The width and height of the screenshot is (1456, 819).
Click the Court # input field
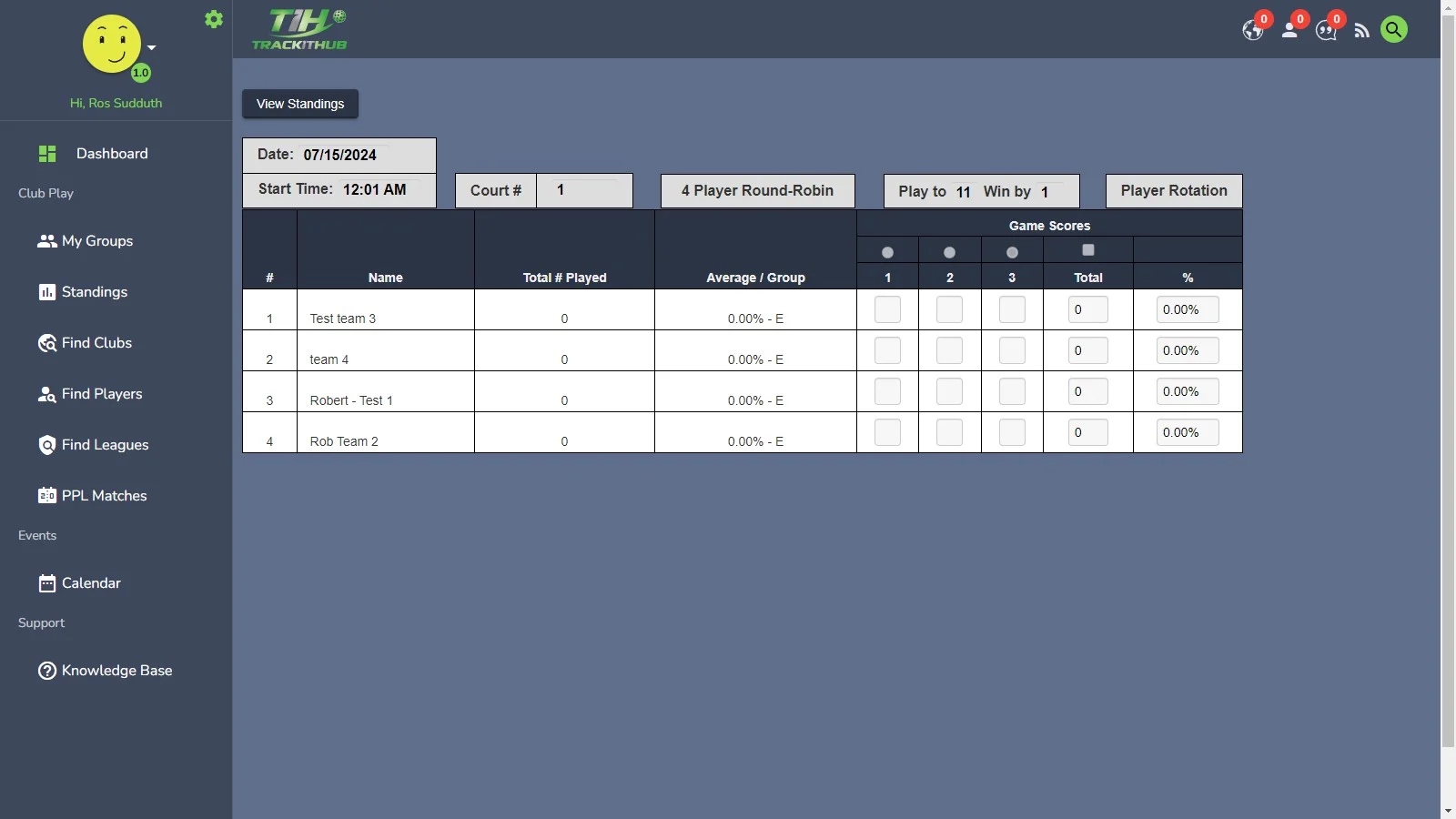click(585, 190)
